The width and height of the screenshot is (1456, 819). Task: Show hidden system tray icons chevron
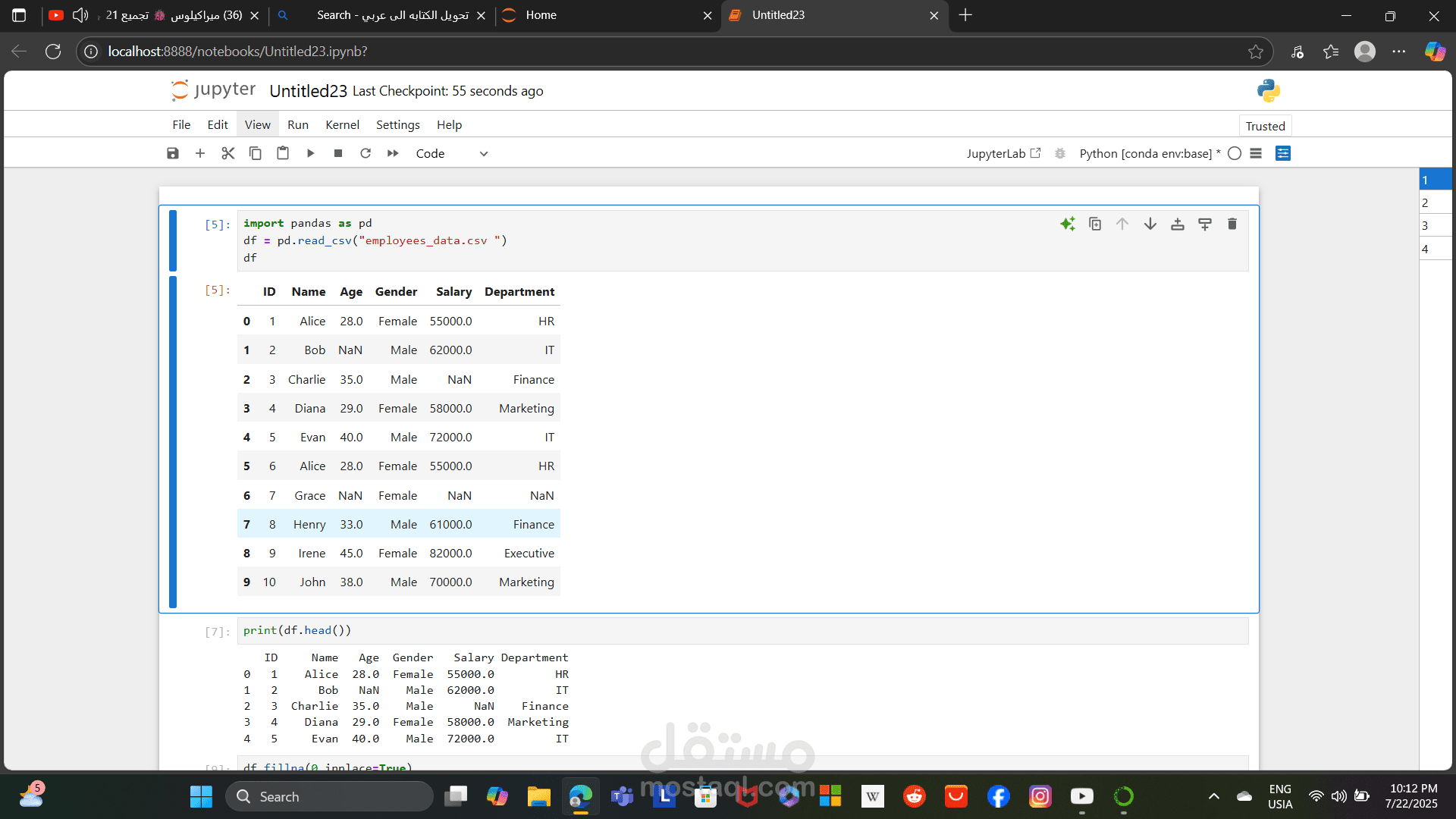coord(1213,796)
